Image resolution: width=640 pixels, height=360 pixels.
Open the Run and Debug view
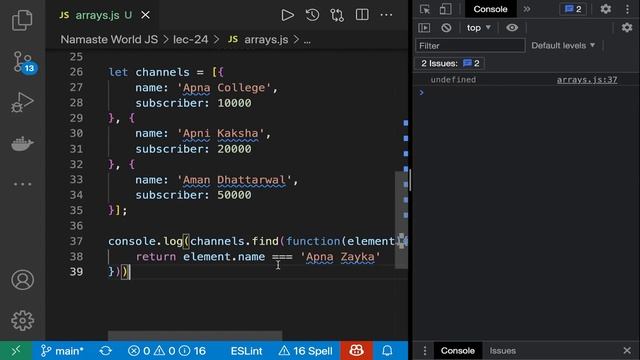point(22,102)
